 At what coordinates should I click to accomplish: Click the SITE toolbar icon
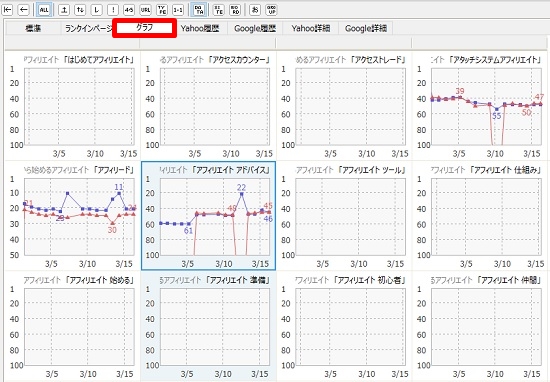pos(219,10)
